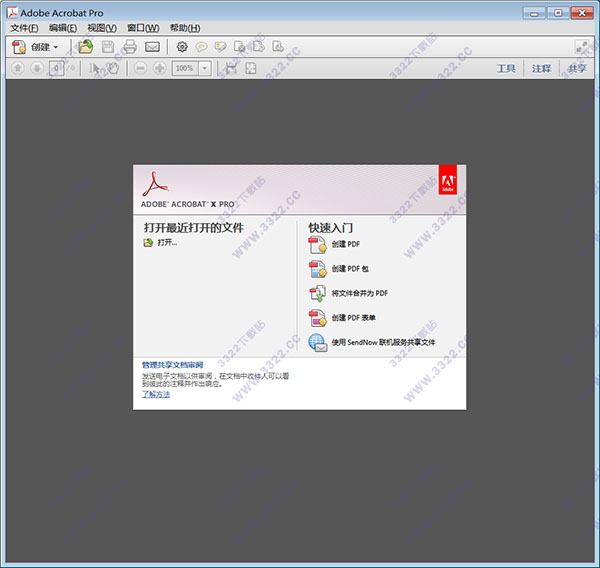Click the read mode expand icon

pyautogui.click(x=582, y=47)
